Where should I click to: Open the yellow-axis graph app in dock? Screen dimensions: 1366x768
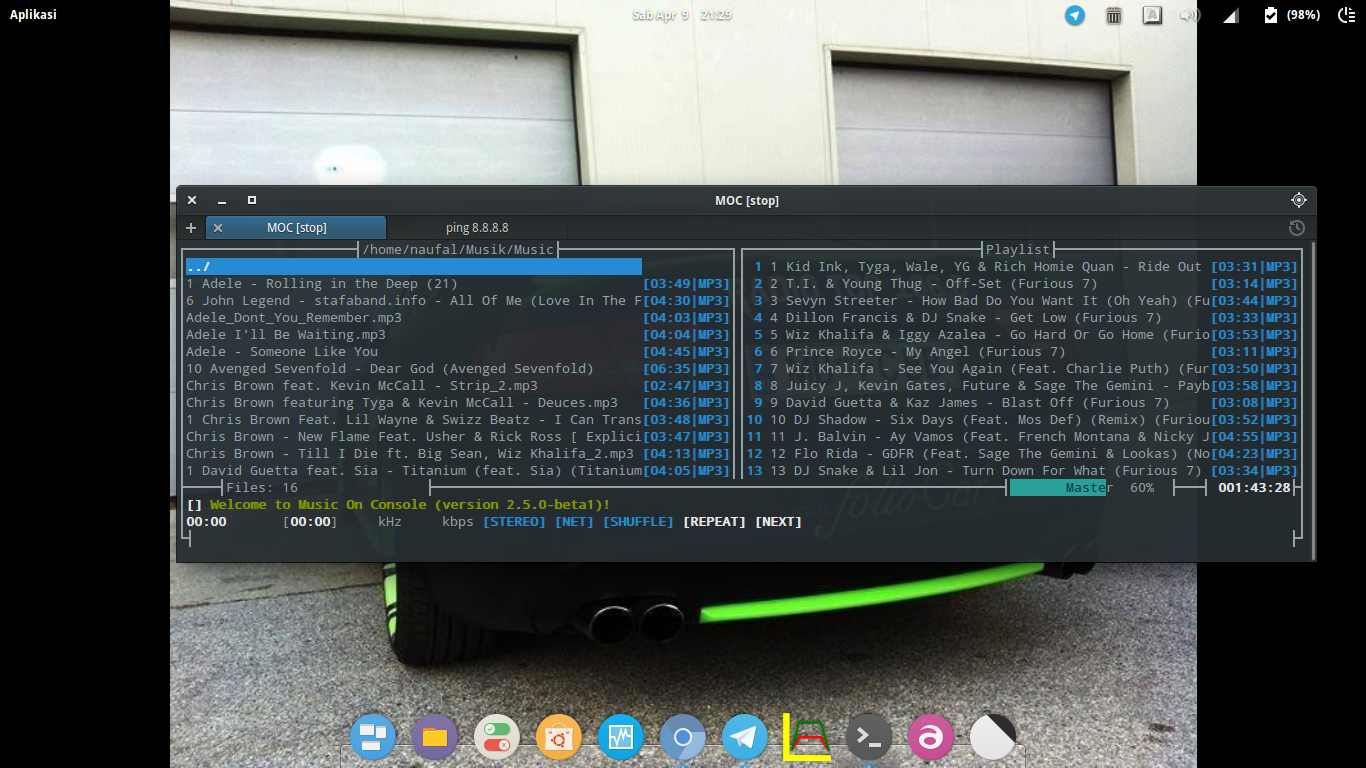[x=807, y=738]
